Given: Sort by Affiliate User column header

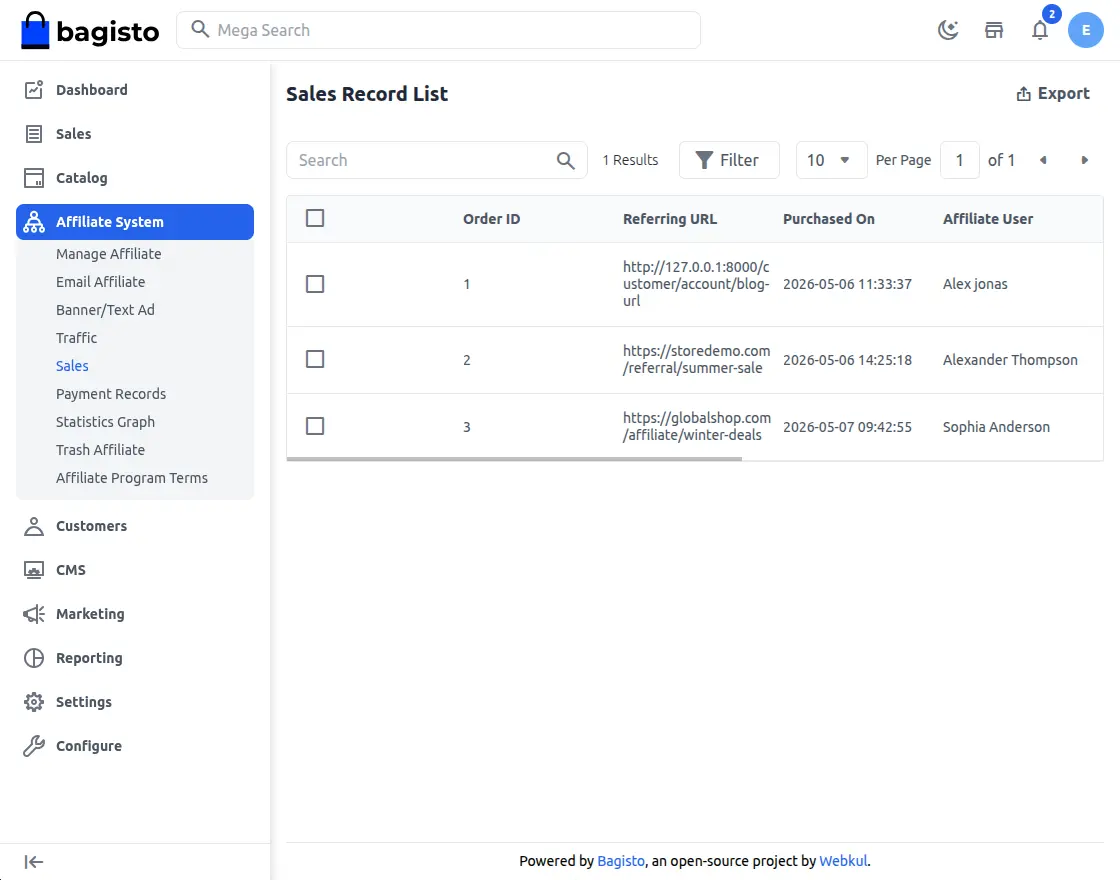Looking at the screenshot, I should coord(988,219).
